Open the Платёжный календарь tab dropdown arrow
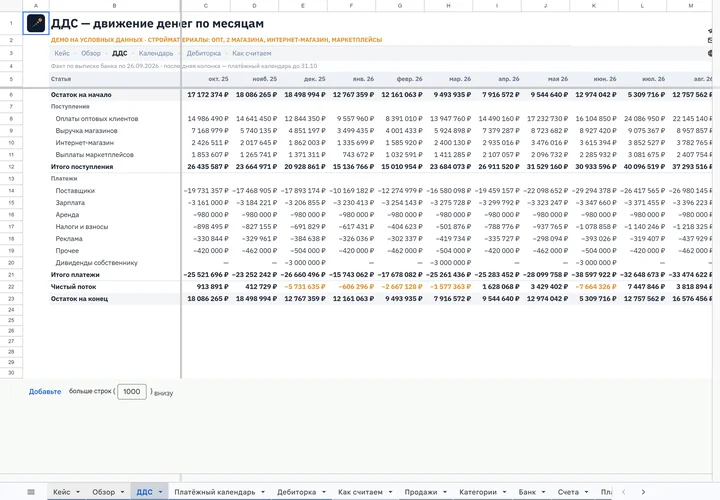The image size is (720, 500). (x=263, y=492)
